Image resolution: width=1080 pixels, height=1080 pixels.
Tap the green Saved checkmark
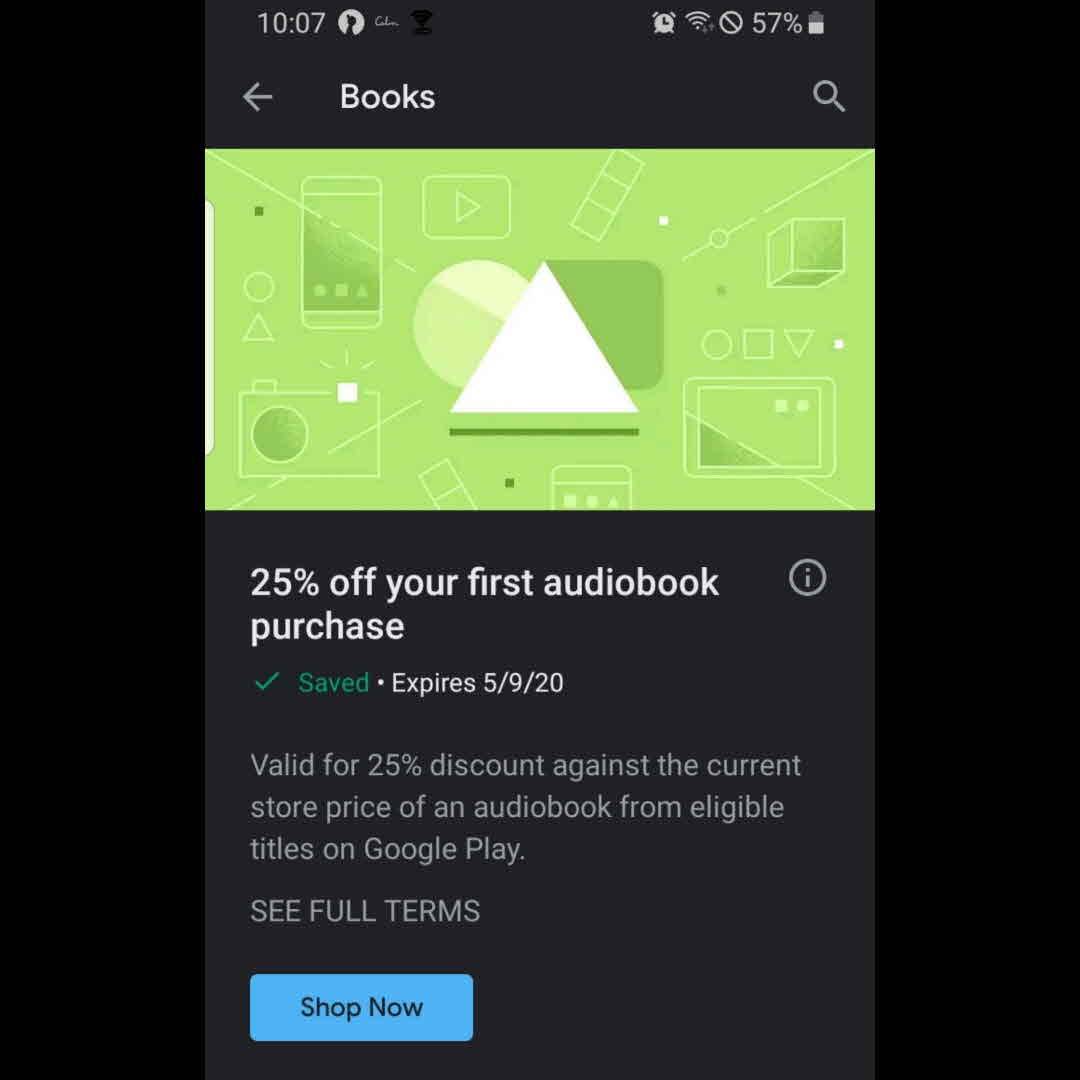267,682
